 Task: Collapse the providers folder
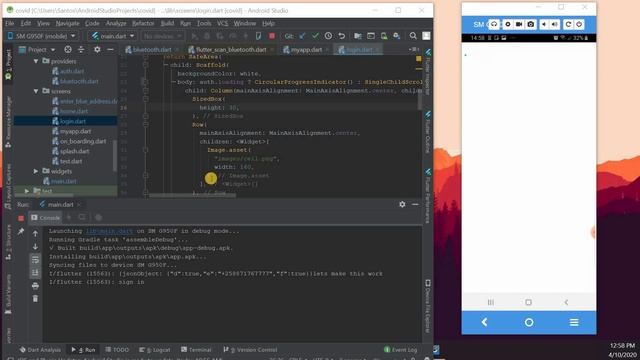tap(36, 61)
